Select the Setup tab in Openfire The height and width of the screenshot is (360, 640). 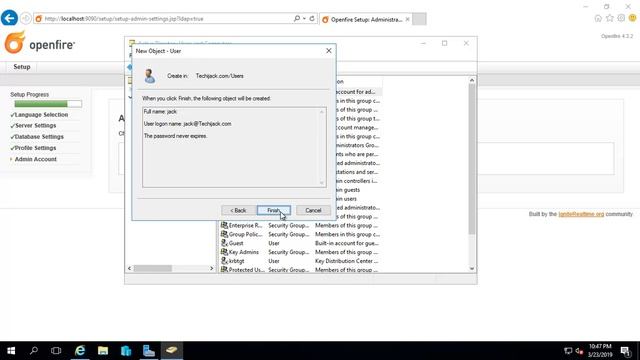tap(22, 67)
